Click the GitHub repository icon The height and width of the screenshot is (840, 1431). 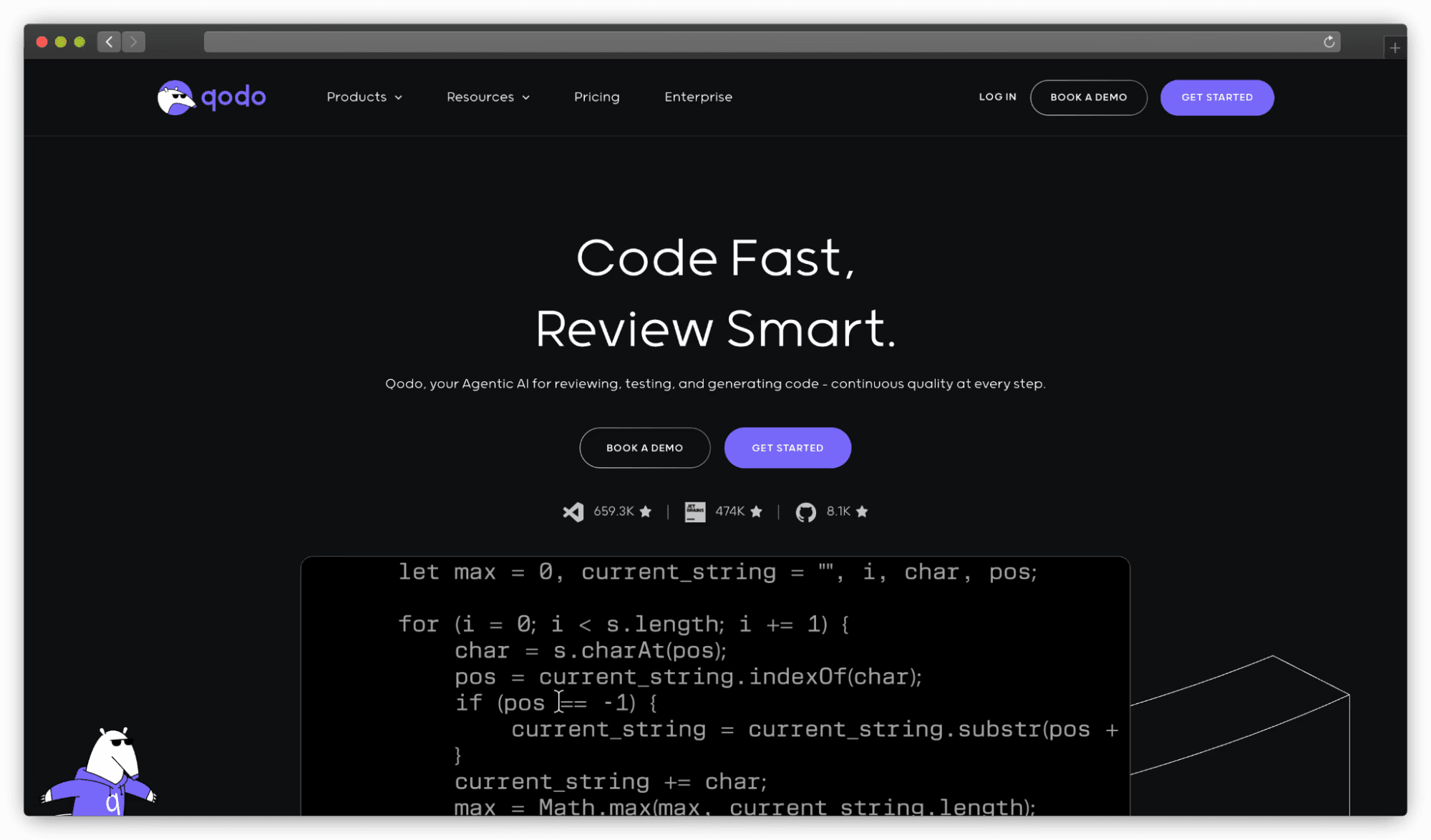click(x=806, y=512)
